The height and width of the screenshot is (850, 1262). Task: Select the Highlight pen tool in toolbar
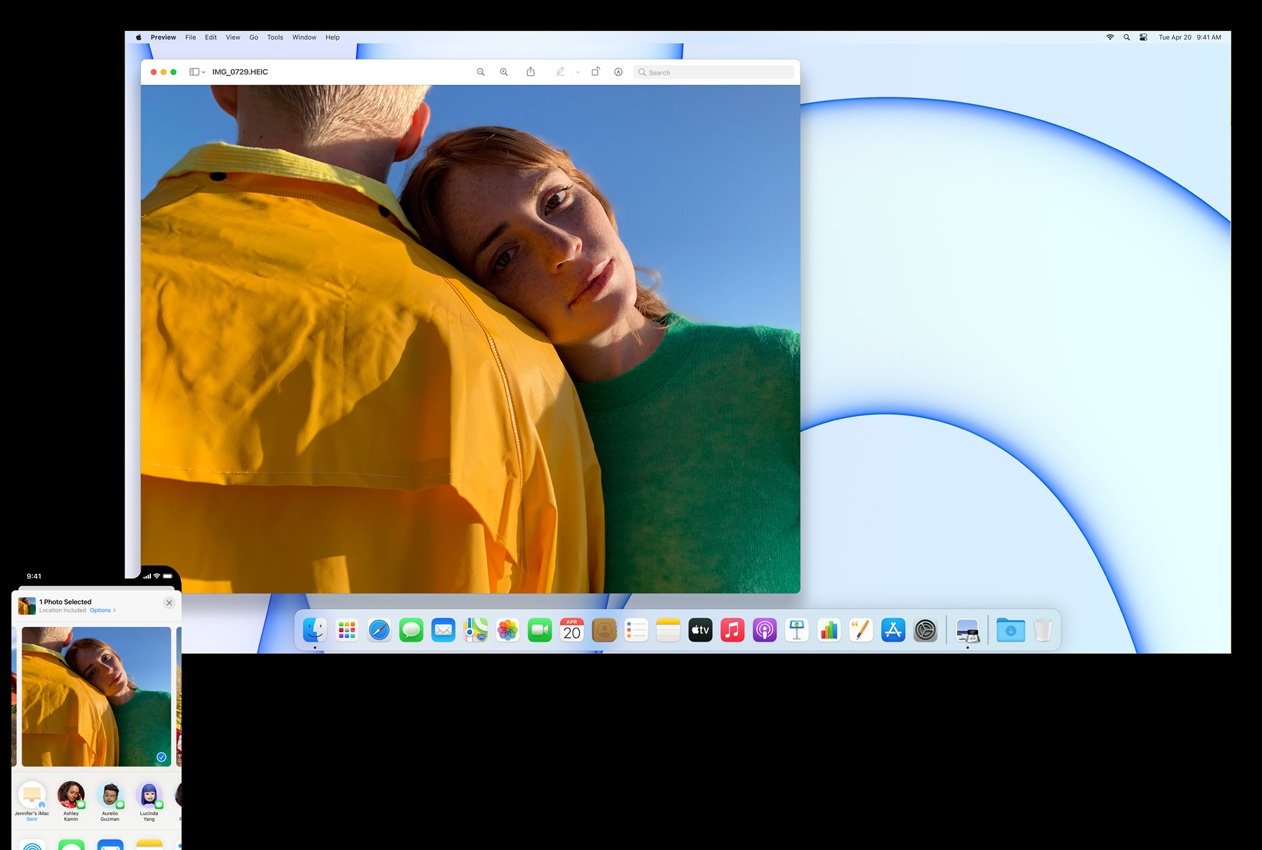(560, 72)
